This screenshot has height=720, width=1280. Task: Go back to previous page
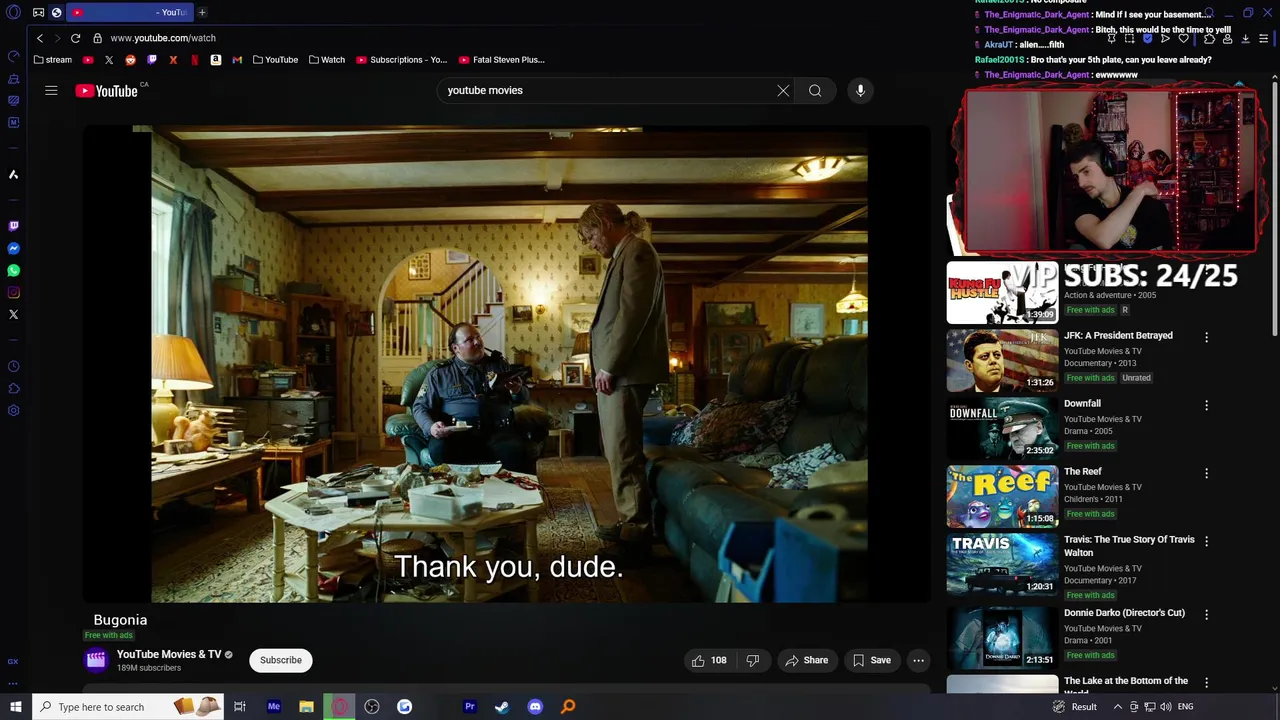pyautogui.click(x=40, y=38)
